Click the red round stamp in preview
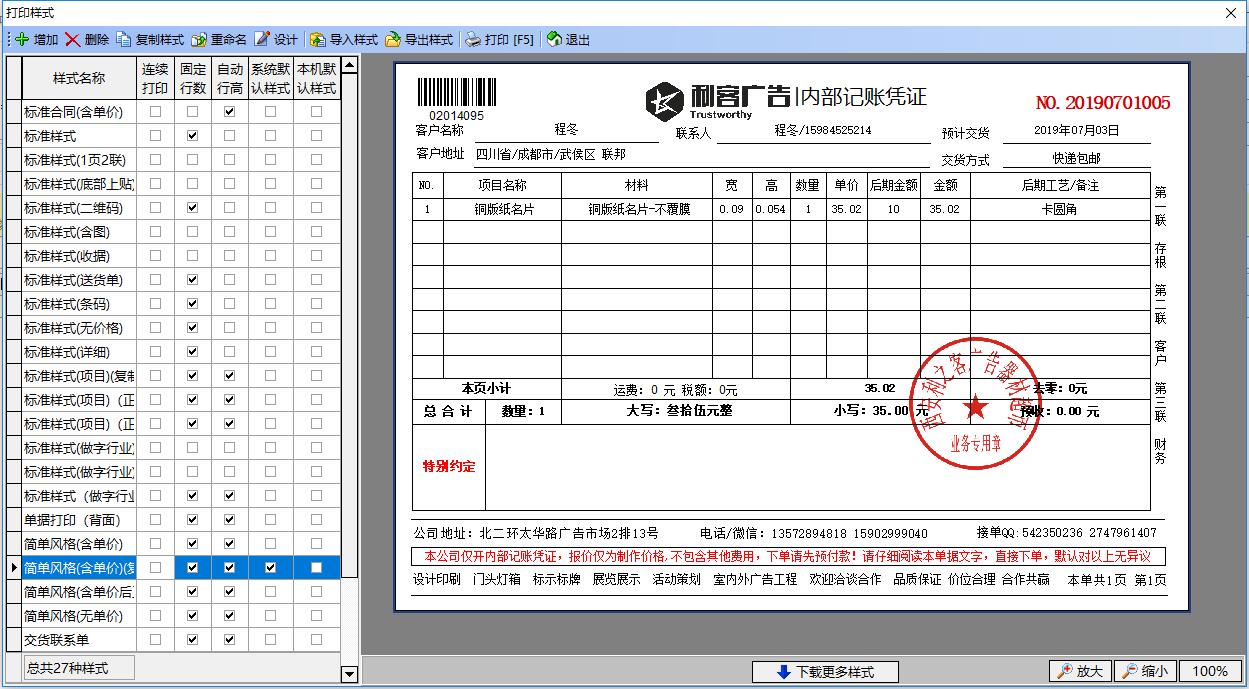This screenshot has height=689, width=1249. (974, 405)
